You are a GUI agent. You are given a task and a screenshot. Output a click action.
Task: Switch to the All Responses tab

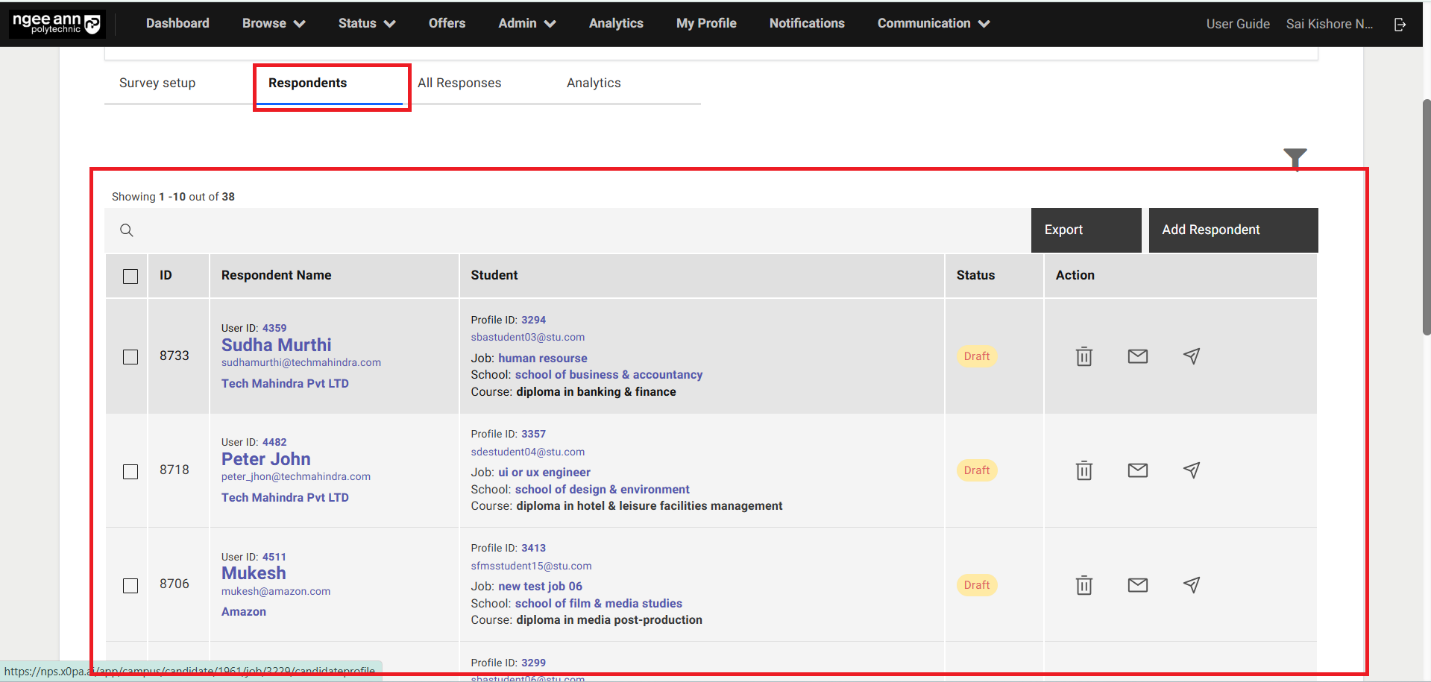coord(459,83)
